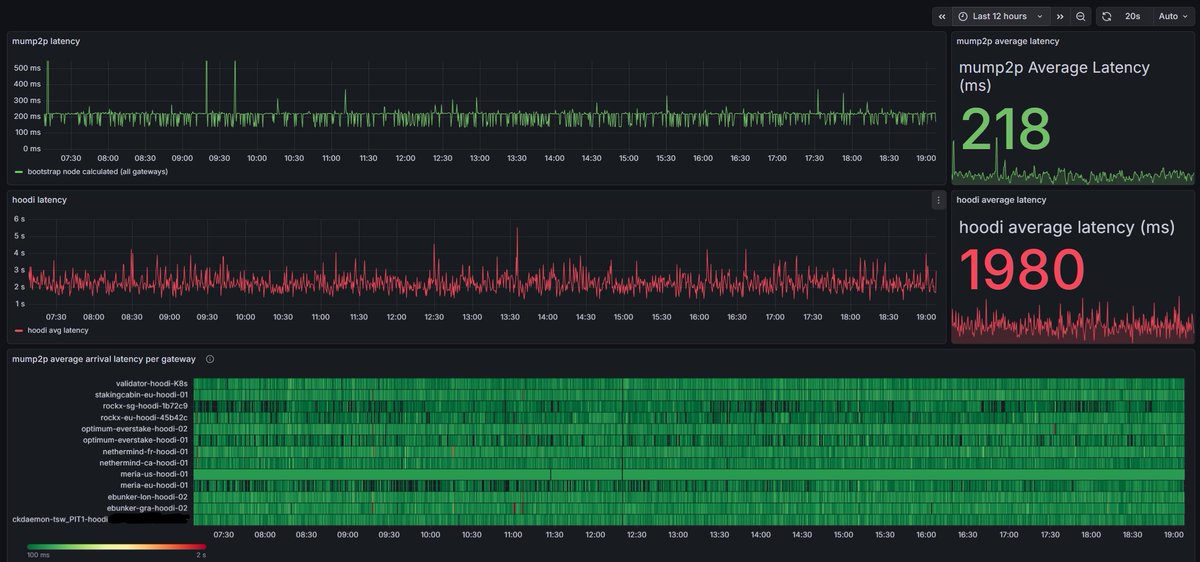Click 13:30 x-axis tick in mump2p latency
The image size is (1200, 562).
517,158
